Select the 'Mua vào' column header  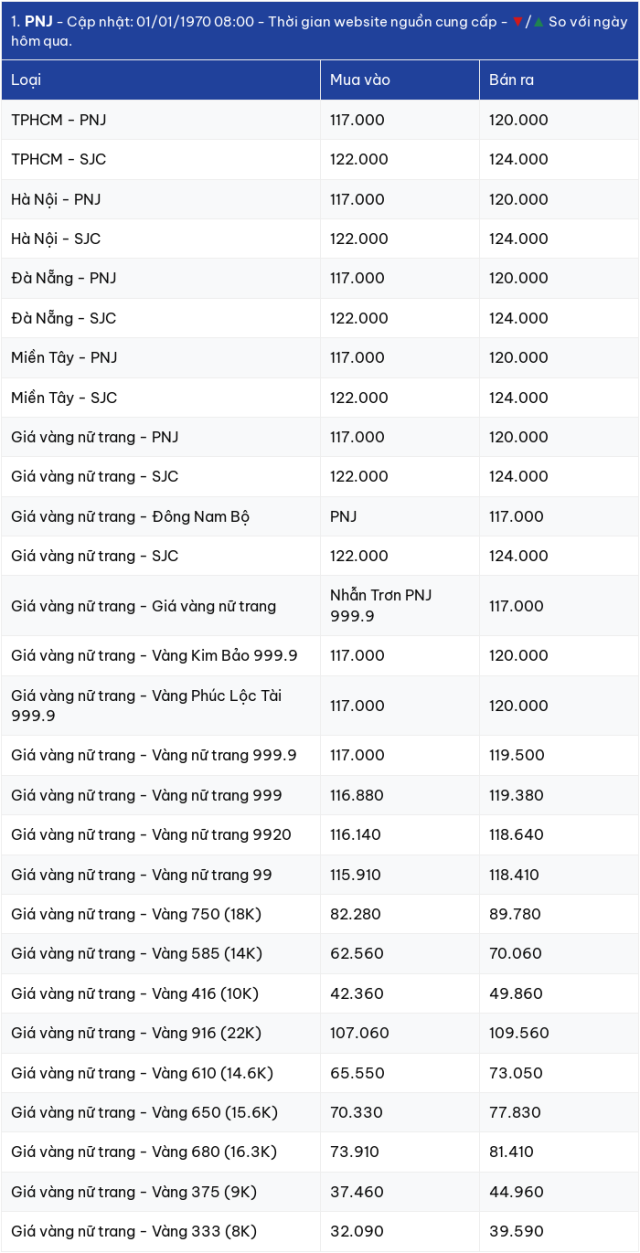[x=360, y=80]
